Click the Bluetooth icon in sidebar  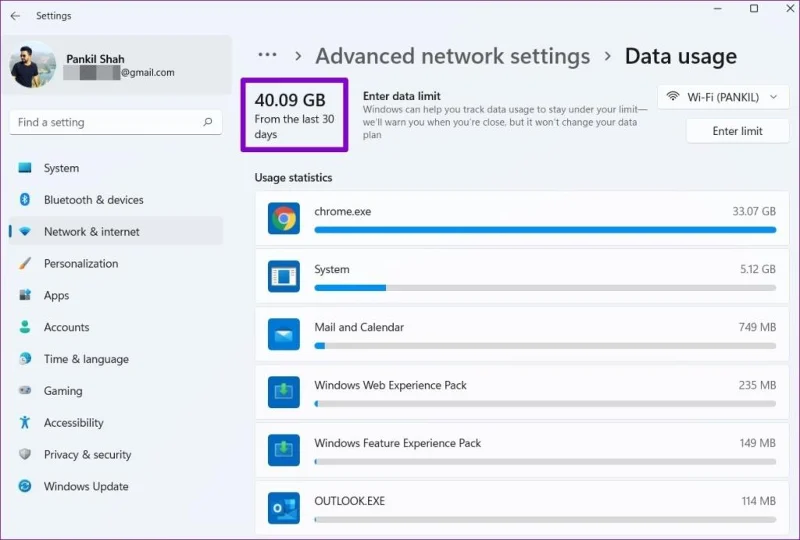point(25,200)
